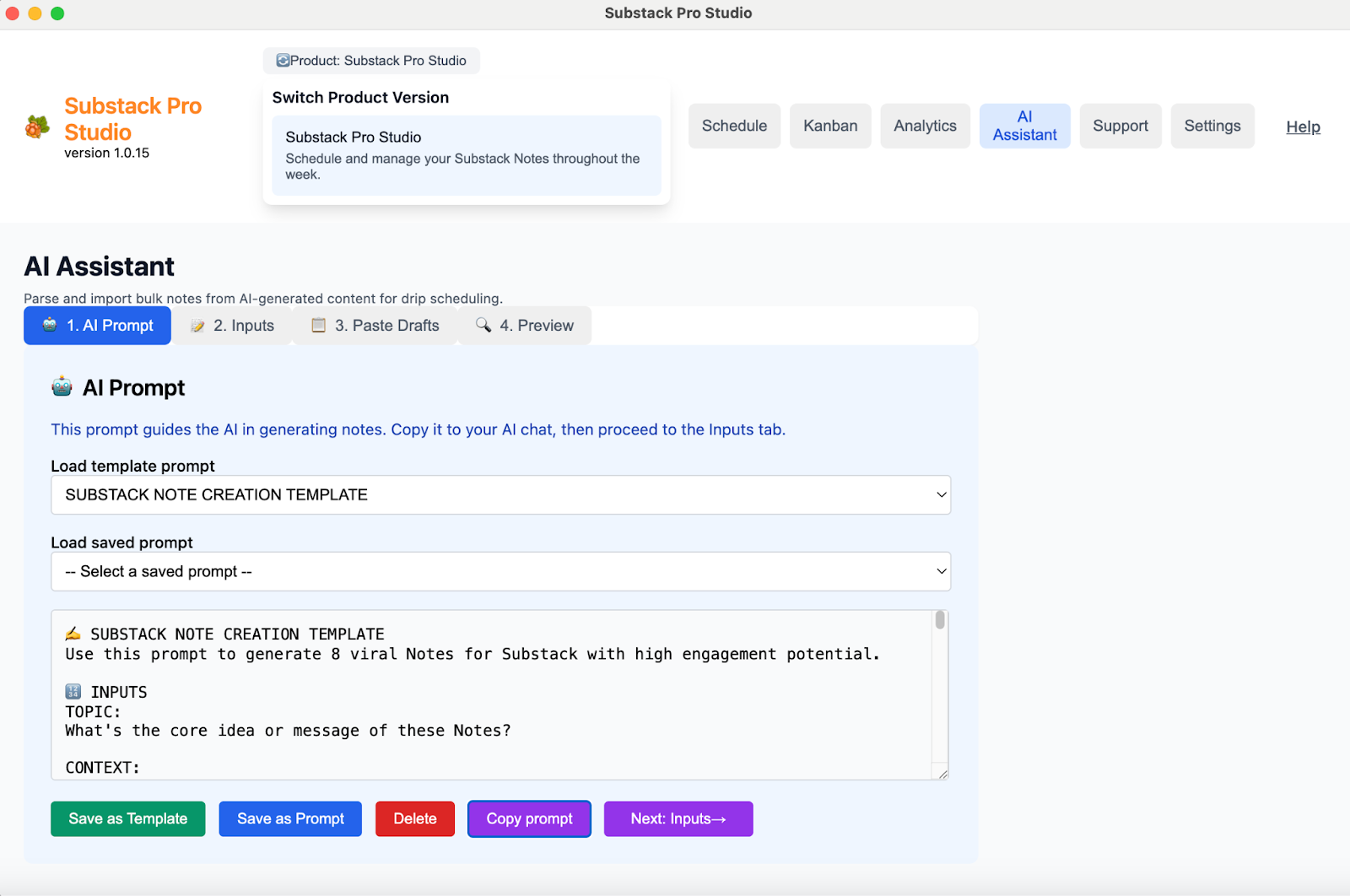Select the 1. AI Prompt tab
The image size is (1350, 896).
click(x=97, y=326)
